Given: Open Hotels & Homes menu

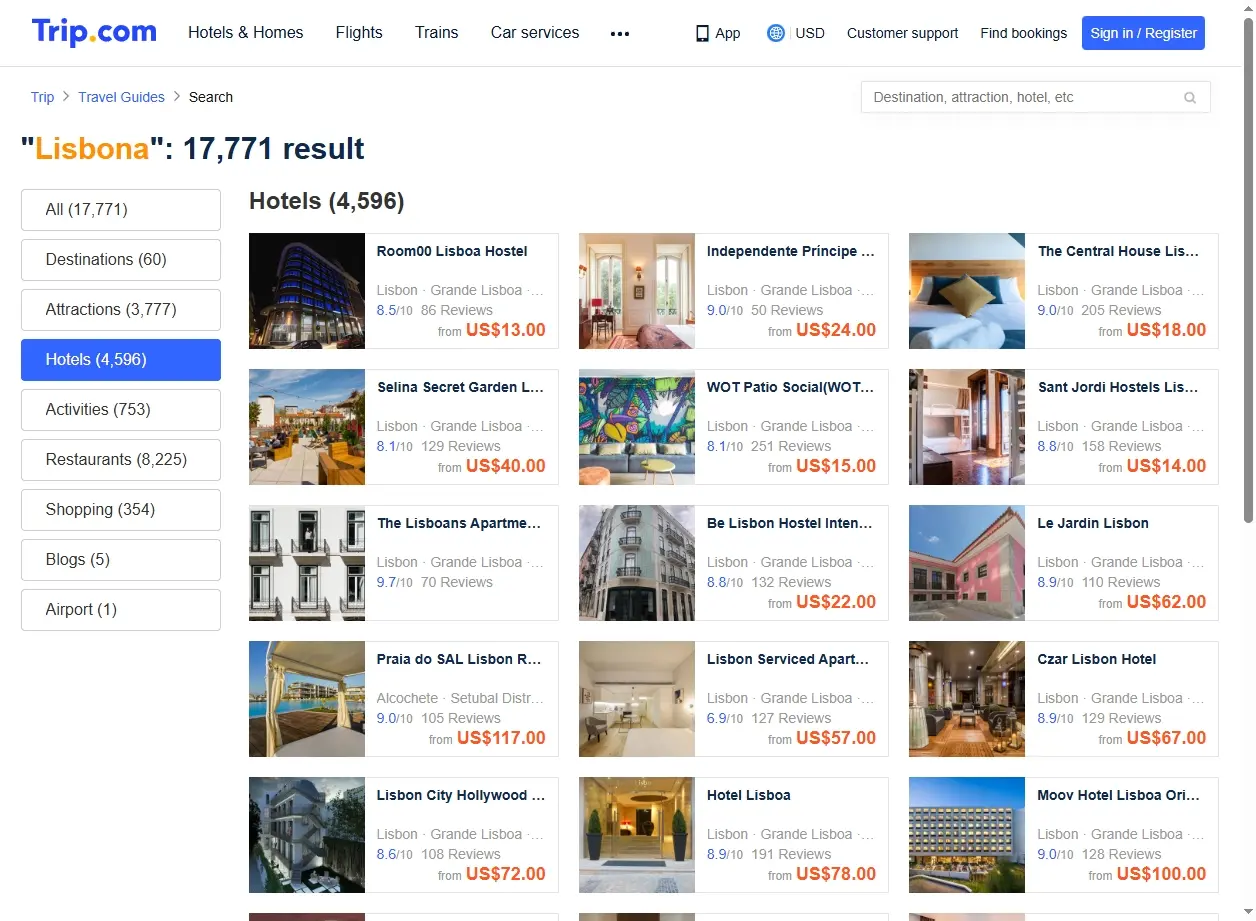Looking at the screenshot, I should 246,32.
